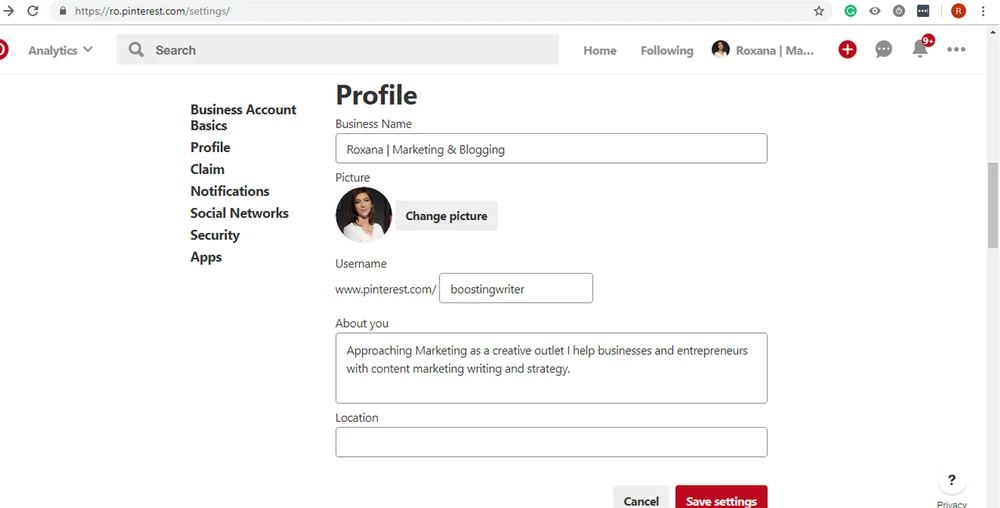
Task: Click the Picture label
Action: pos(353,177)
